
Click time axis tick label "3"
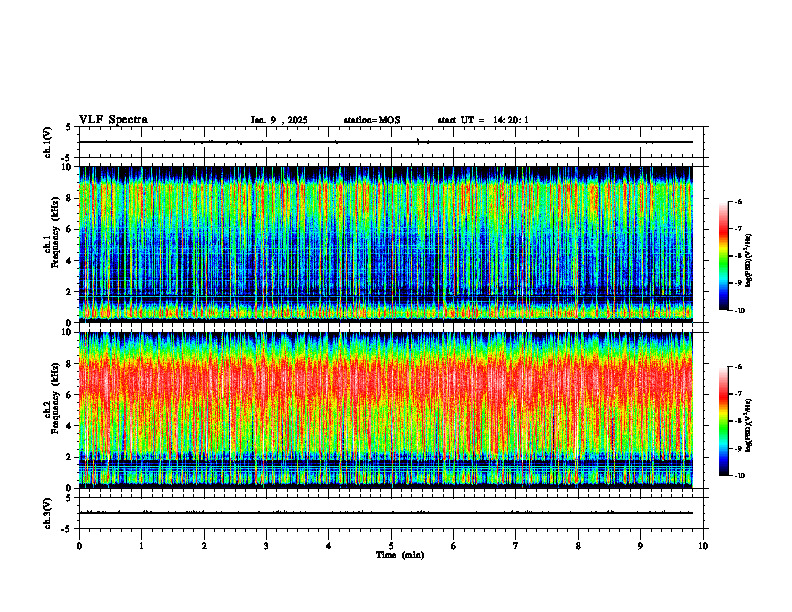pos(266,546)
